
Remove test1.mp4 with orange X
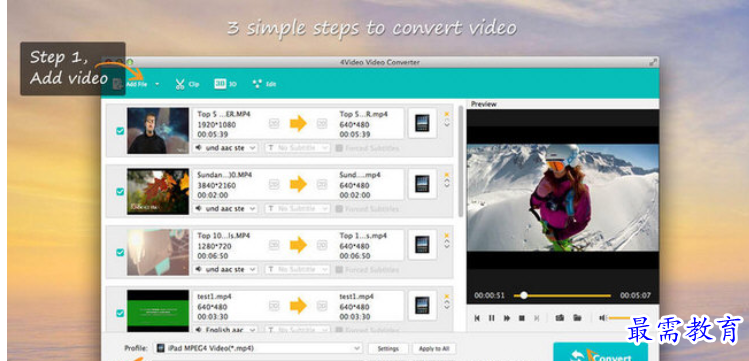point(447,296)
